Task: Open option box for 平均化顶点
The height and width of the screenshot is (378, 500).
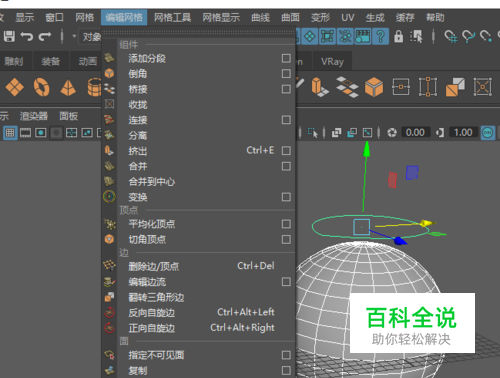Action: click(x=286, y=224)
